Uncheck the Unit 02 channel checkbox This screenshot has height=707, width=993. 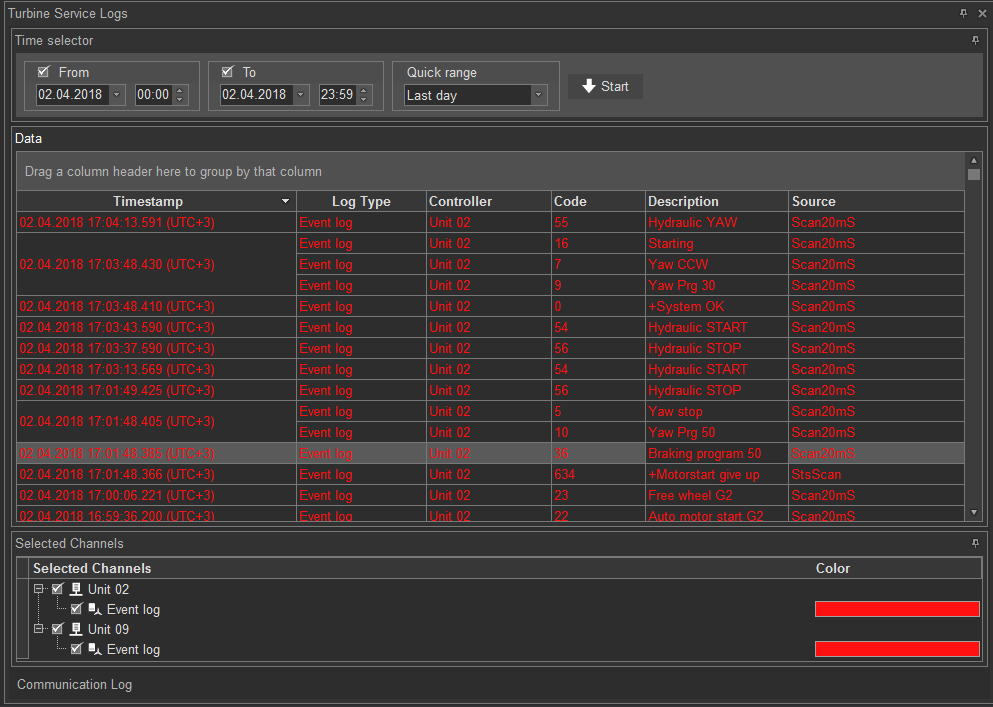tap(58, 590)
